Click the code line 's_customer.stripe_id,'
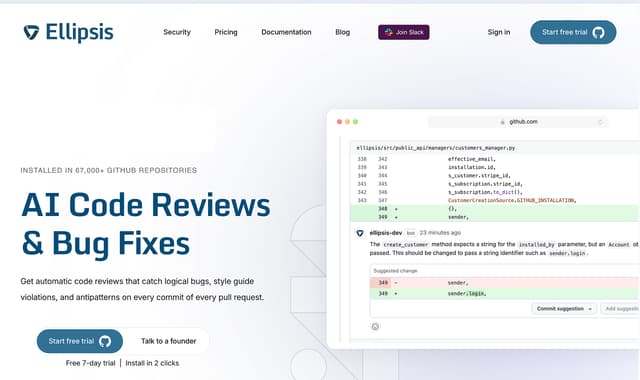Image resolution: width=640 pixels, height=380 pixels. (479, 176)
